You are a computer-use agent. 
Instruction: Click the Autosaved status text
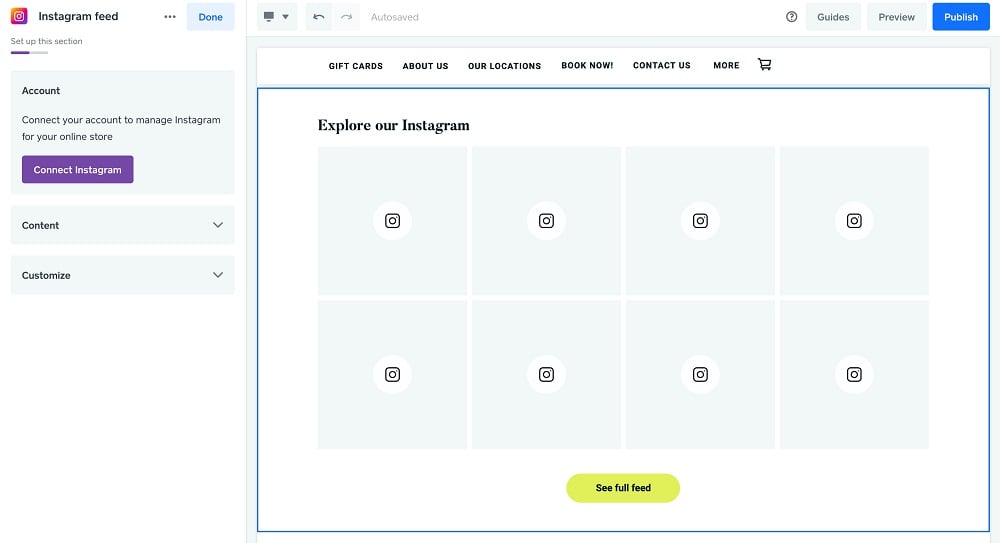point(395,17)
